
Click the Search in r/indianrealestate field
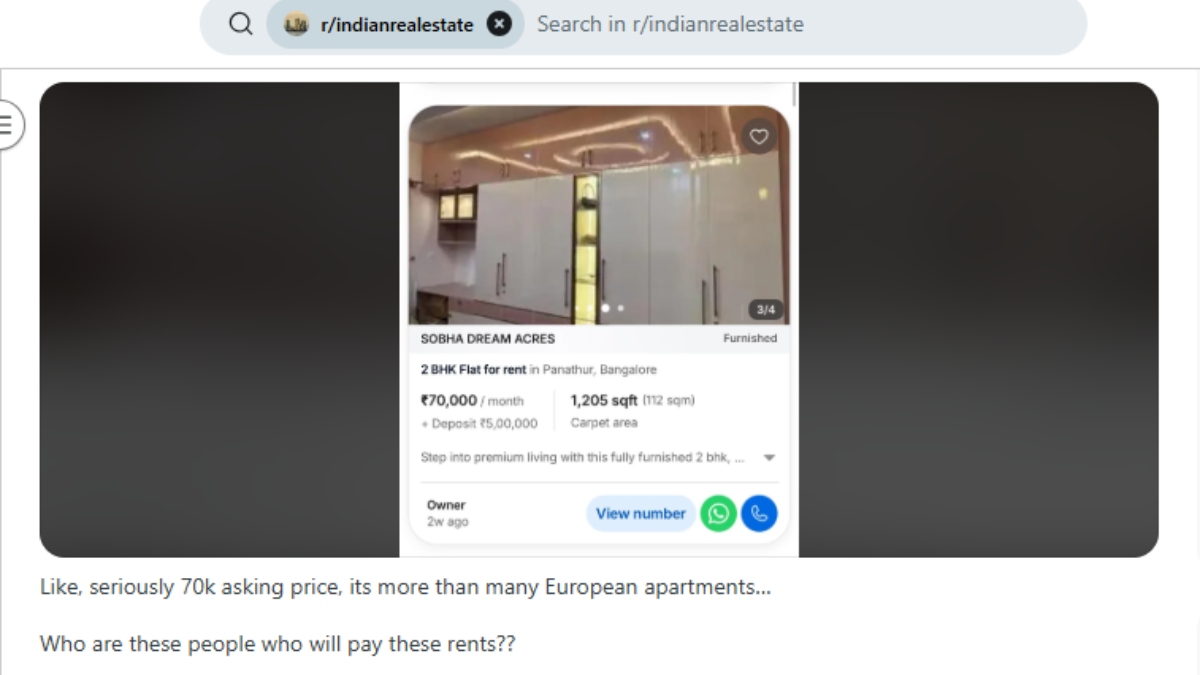[x=800, y=24]
